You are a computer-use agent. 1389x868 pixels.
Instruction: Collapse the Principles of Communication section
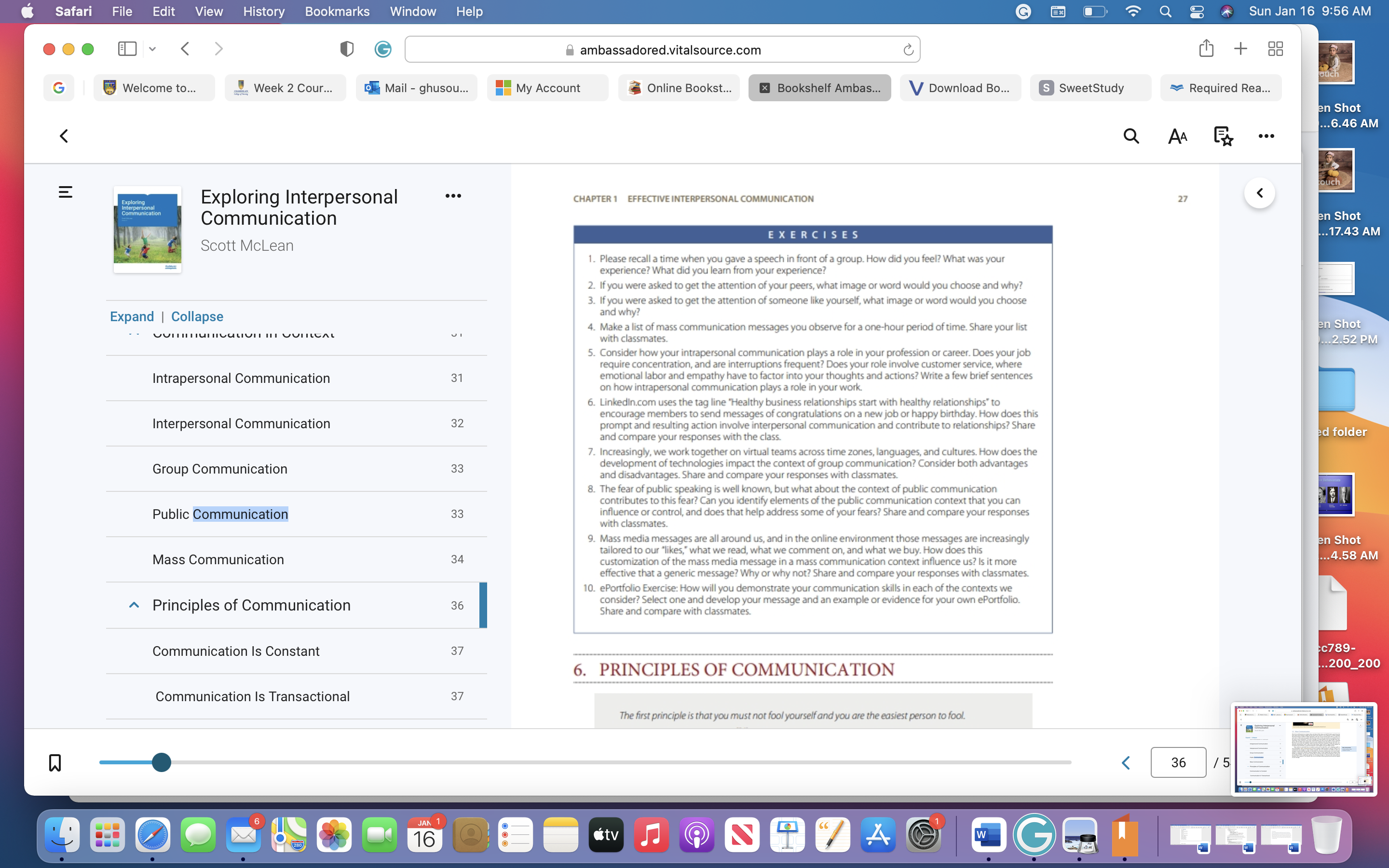(x=134, y=605)
